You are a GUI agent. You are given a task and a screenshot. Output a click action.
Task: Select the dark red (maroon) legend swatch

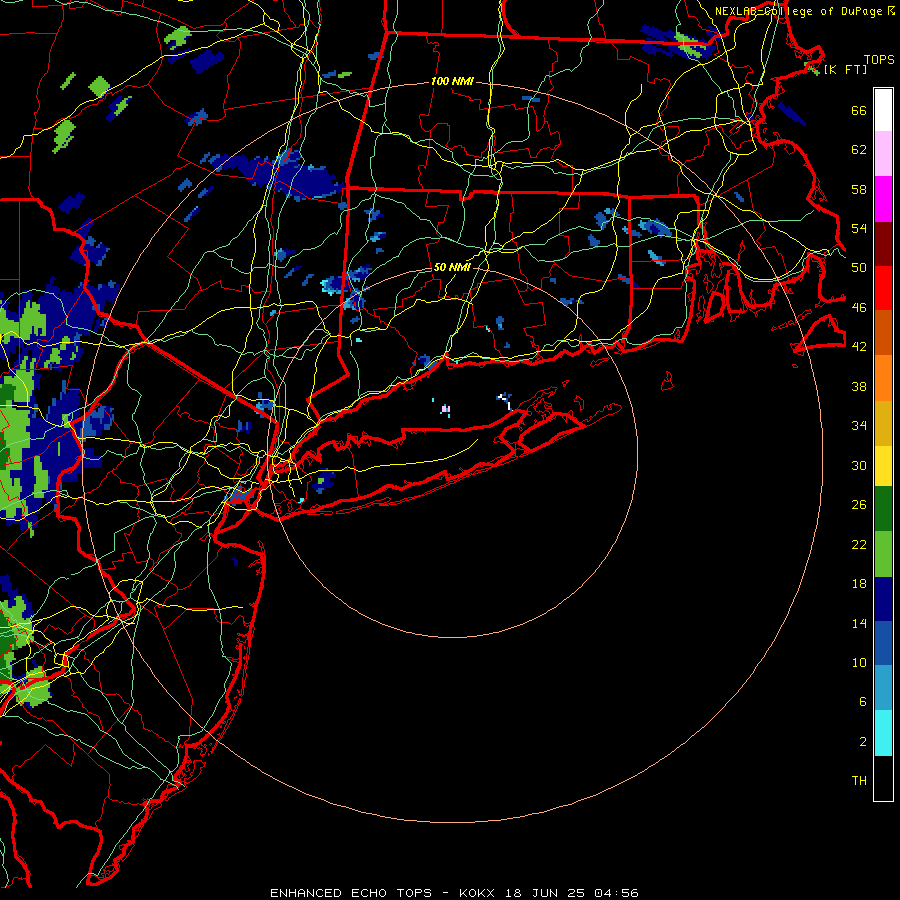(883, 244)
